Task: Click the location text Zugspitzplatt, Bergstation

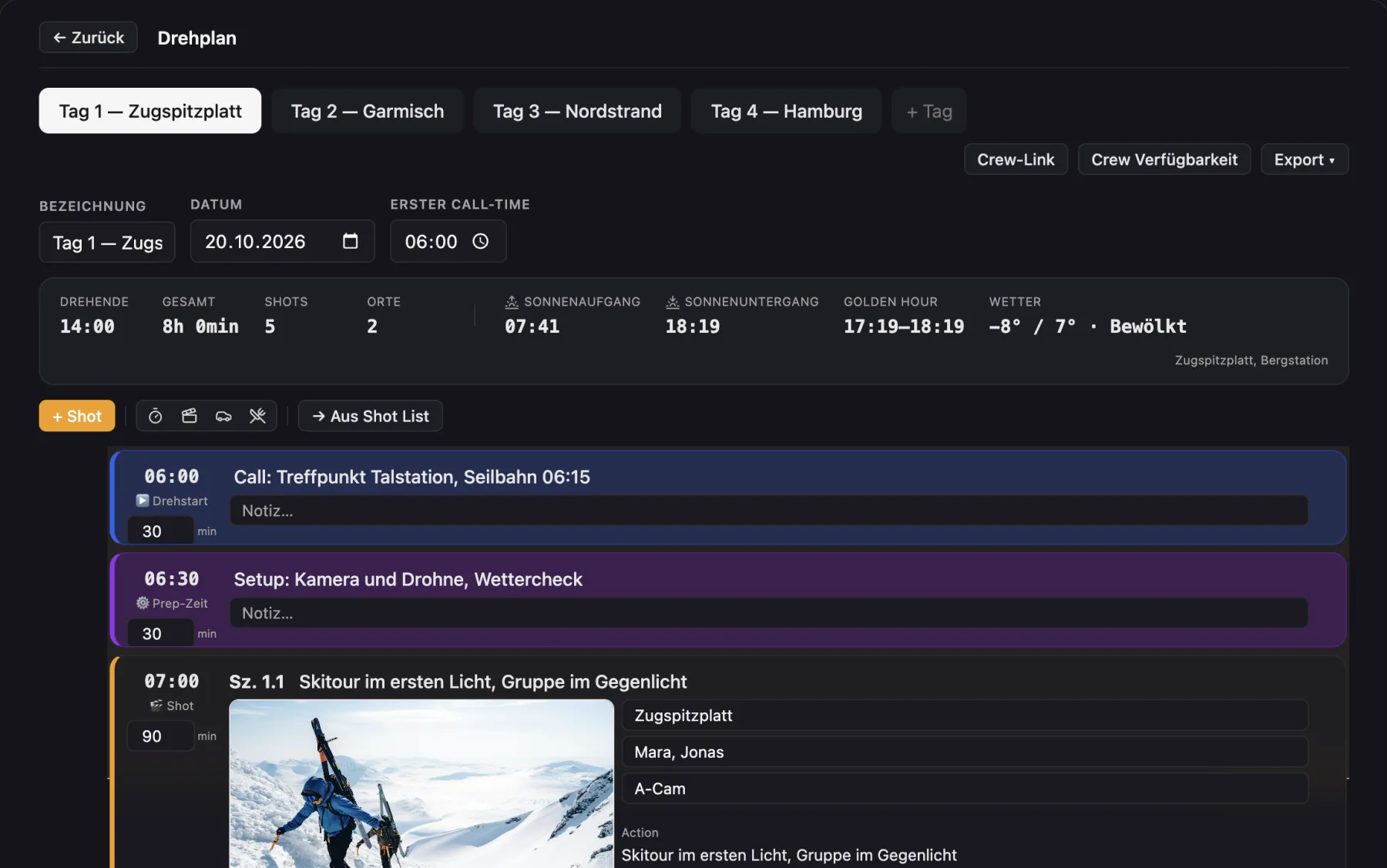Action: [1251, 360]
